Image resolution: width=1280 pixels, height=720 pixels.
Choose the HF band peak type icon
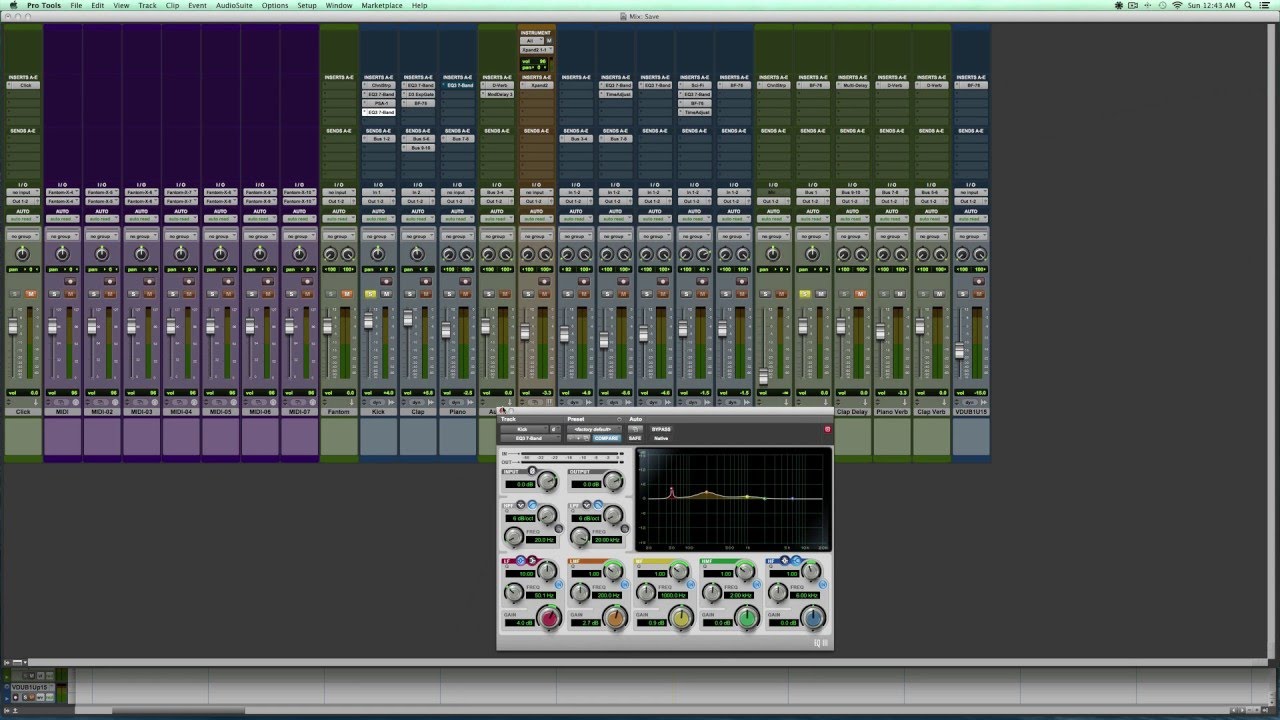[784, 561]
